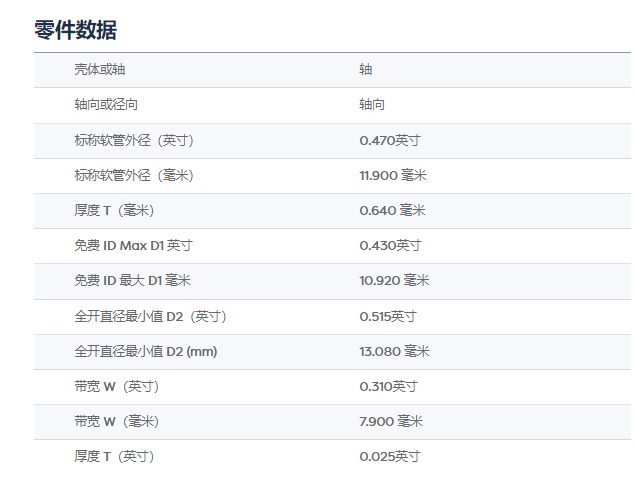Click the 0.025英寸 thickness value
This screenshot has width=637, height=479.
[x=390, y=456]
